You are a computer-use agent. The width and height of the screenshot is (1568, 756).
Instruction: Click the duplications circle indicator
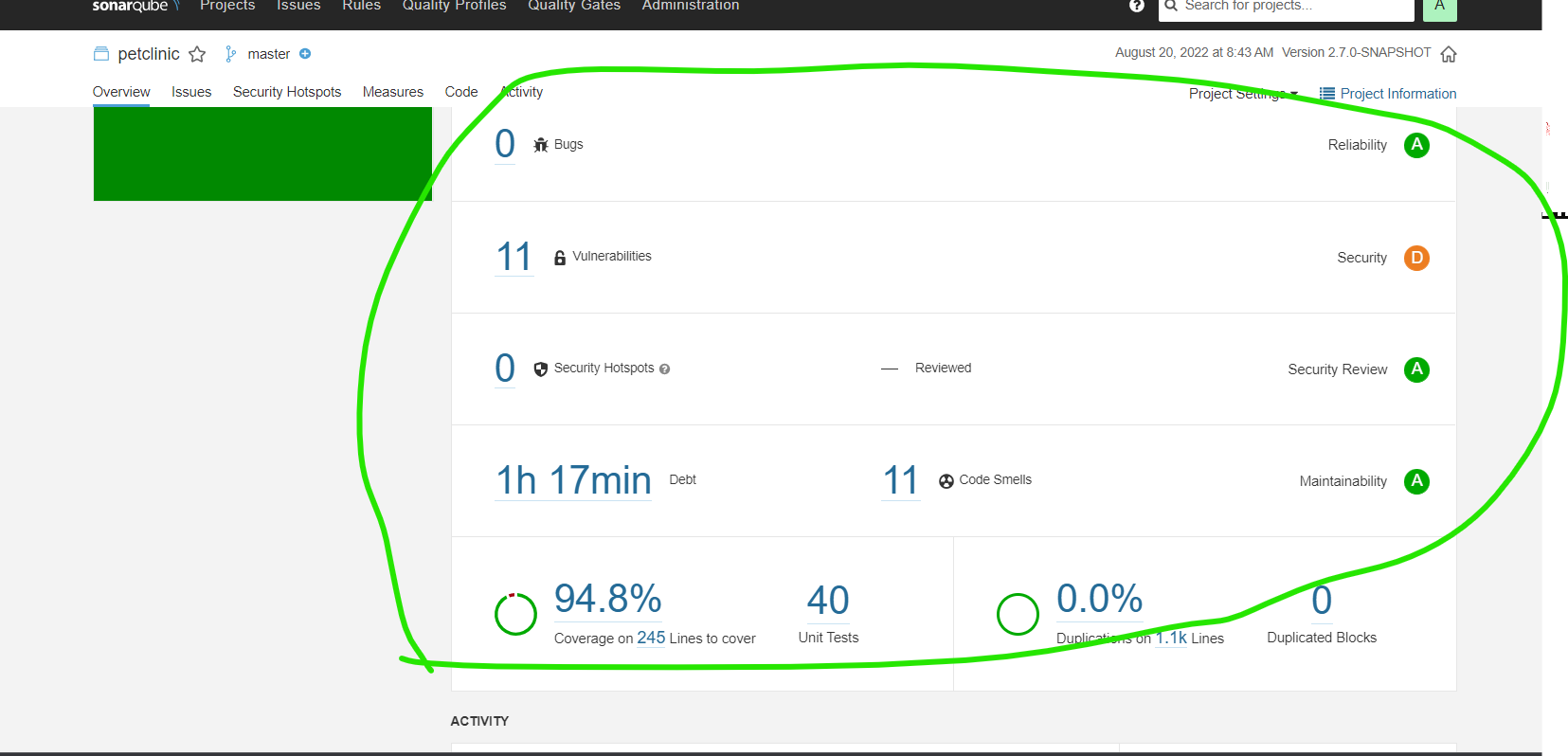tap(1018, 614)
